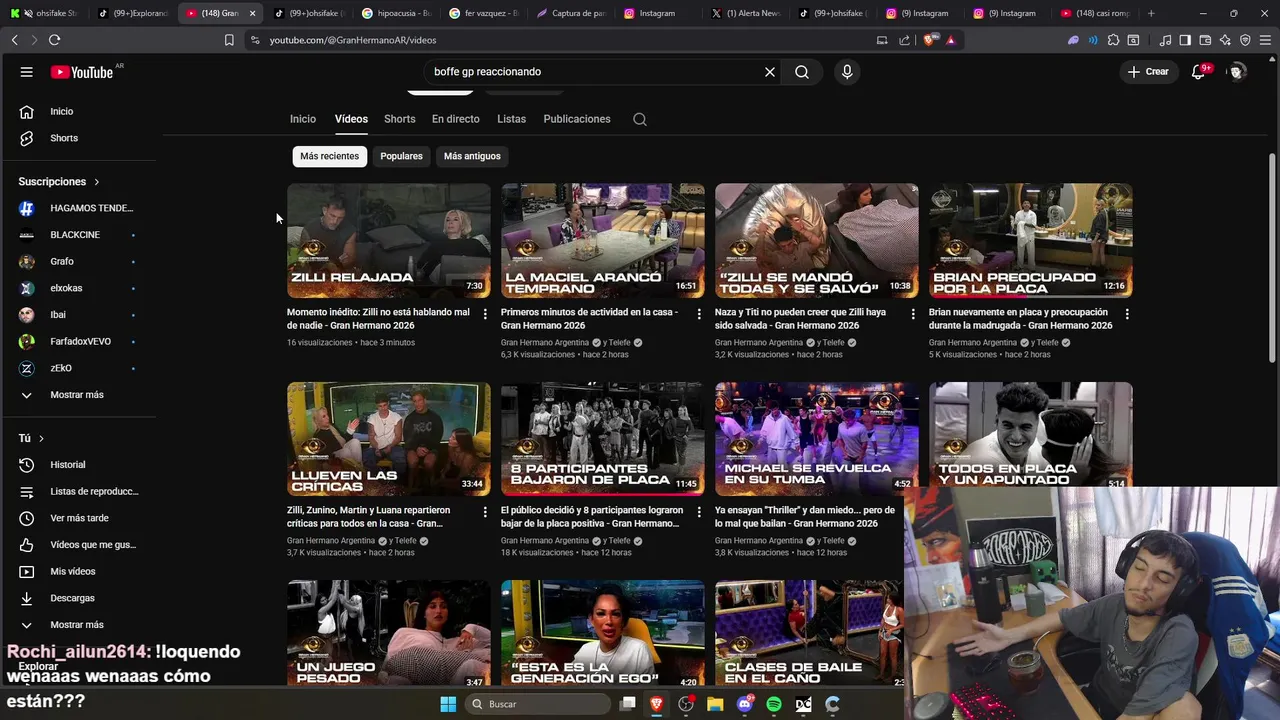Select the Más antiguos filter chip
This screenshot has height=720, width=1280.
tap(472, 156)
